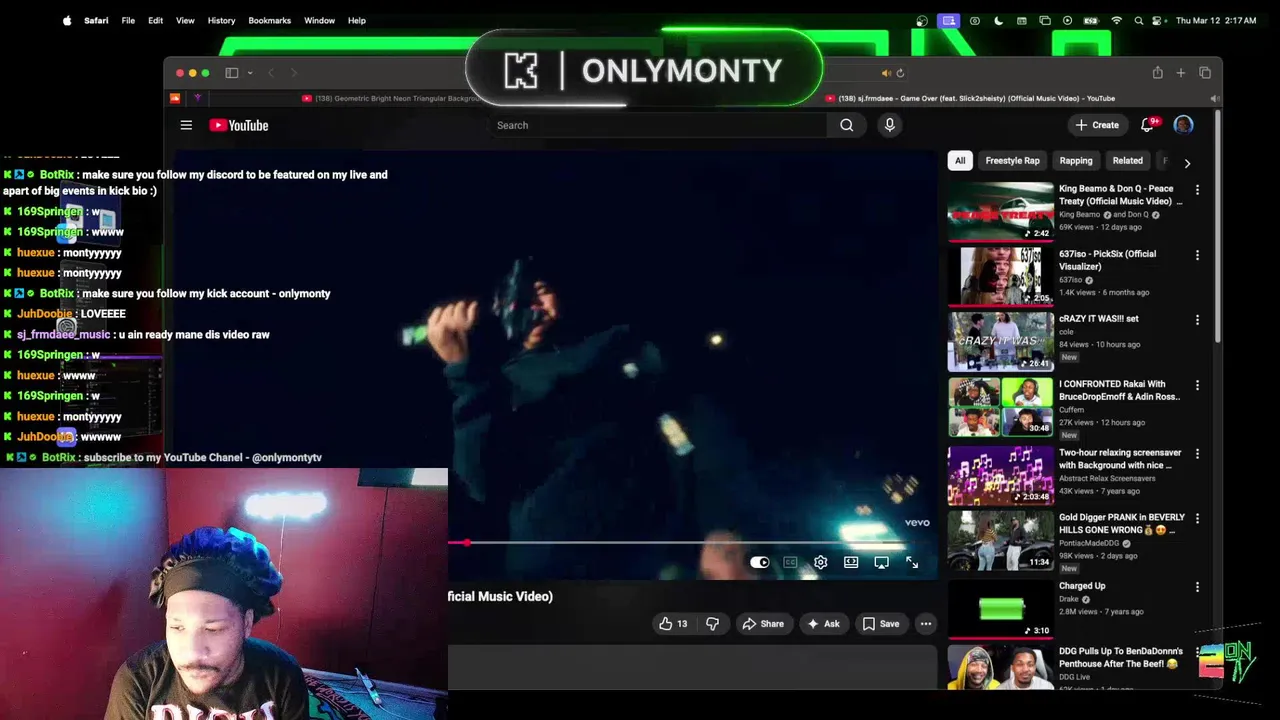Image resolution: width=1280 pixels, height=720 pixels.
Task: Expand category chips with right chevron
Action: 1187,162
